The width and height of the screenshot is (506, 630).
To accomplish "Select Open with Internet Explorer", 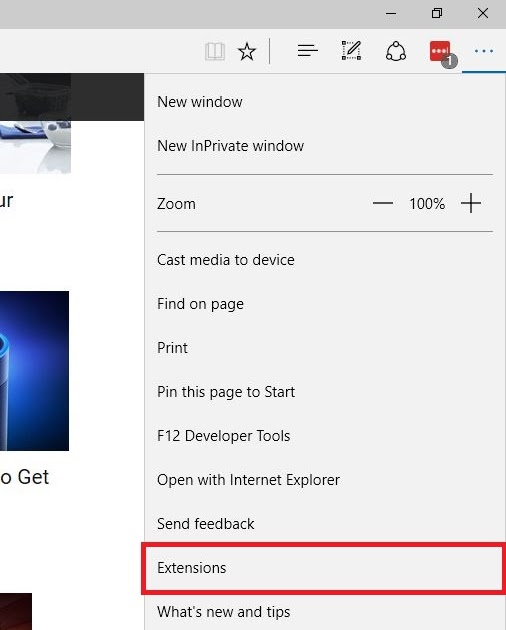I will pyautogui.click(x=325, y=480).
